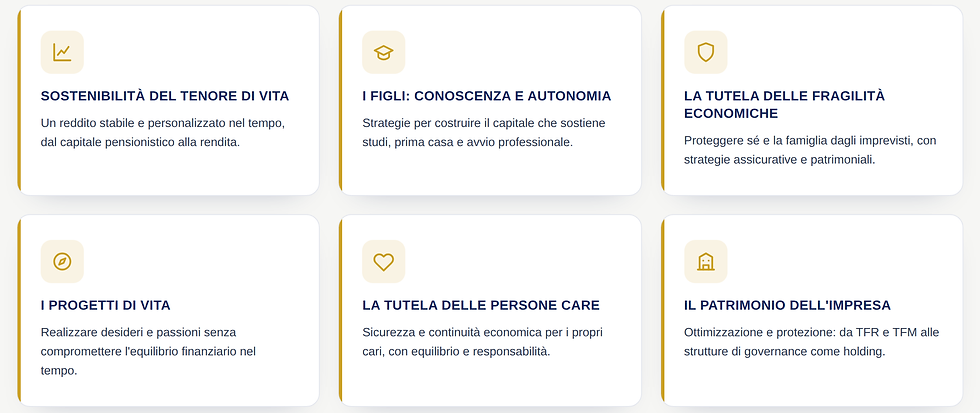This screenshot has height=413, width=980.
Task: Open Sostenibilità del tenore di vita heading
Action: click(165, 96)
